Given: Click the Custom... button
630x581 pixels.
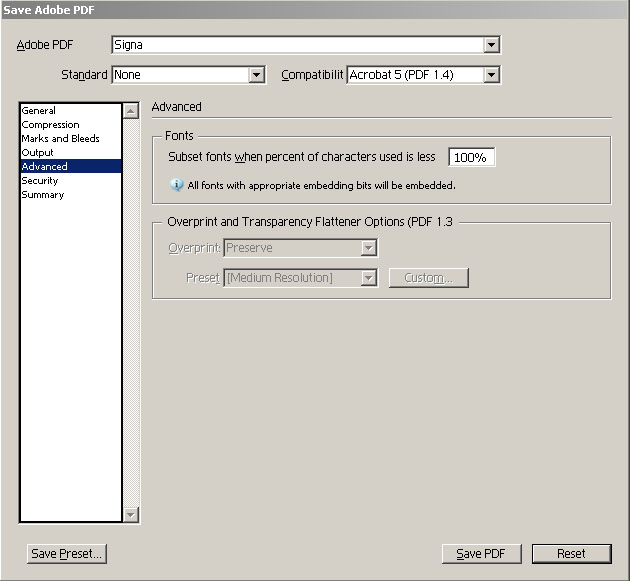Looking at the screenshot, I should 428,278.
